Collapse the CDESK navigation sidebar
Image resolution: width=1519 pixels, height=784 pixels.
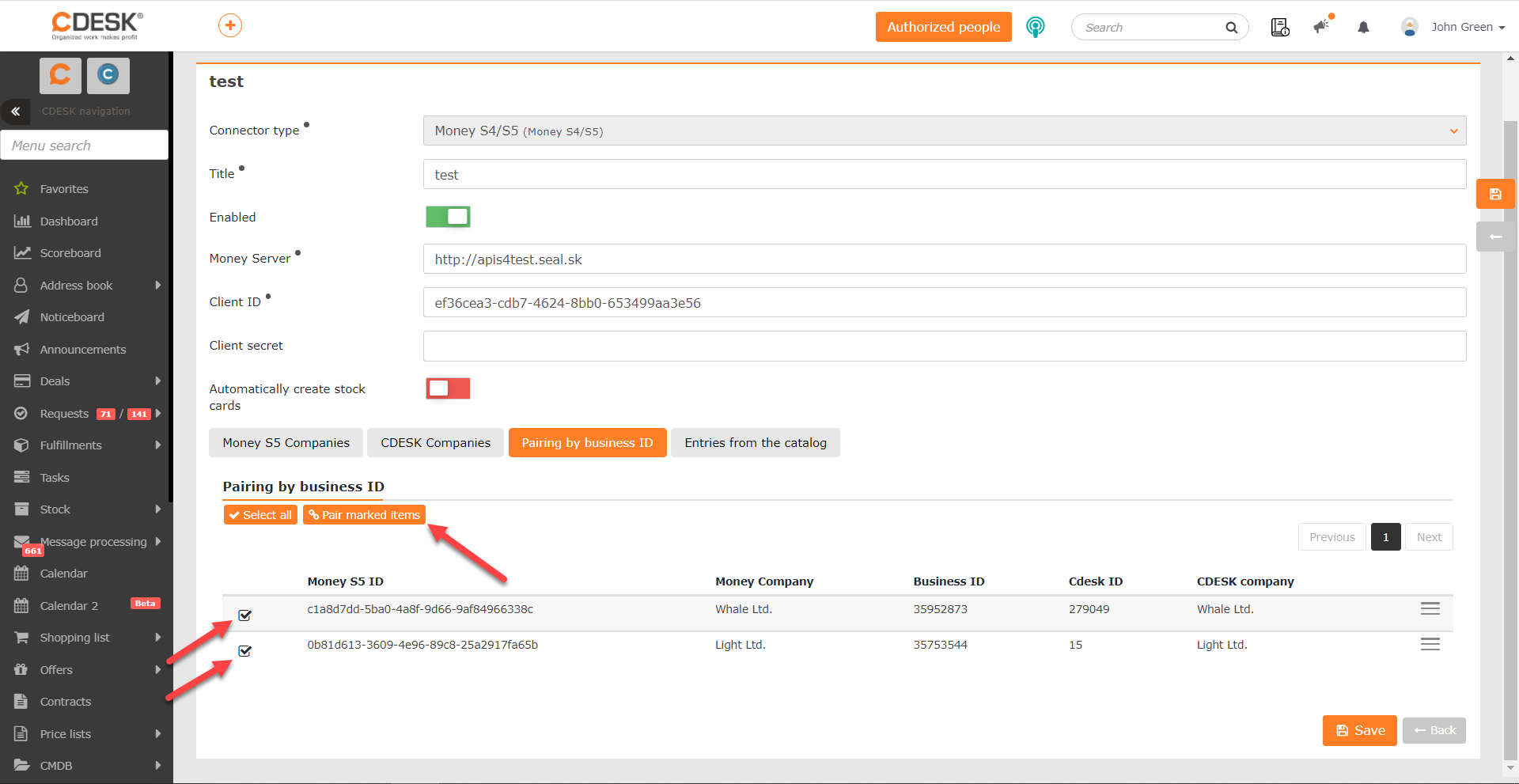15,112
